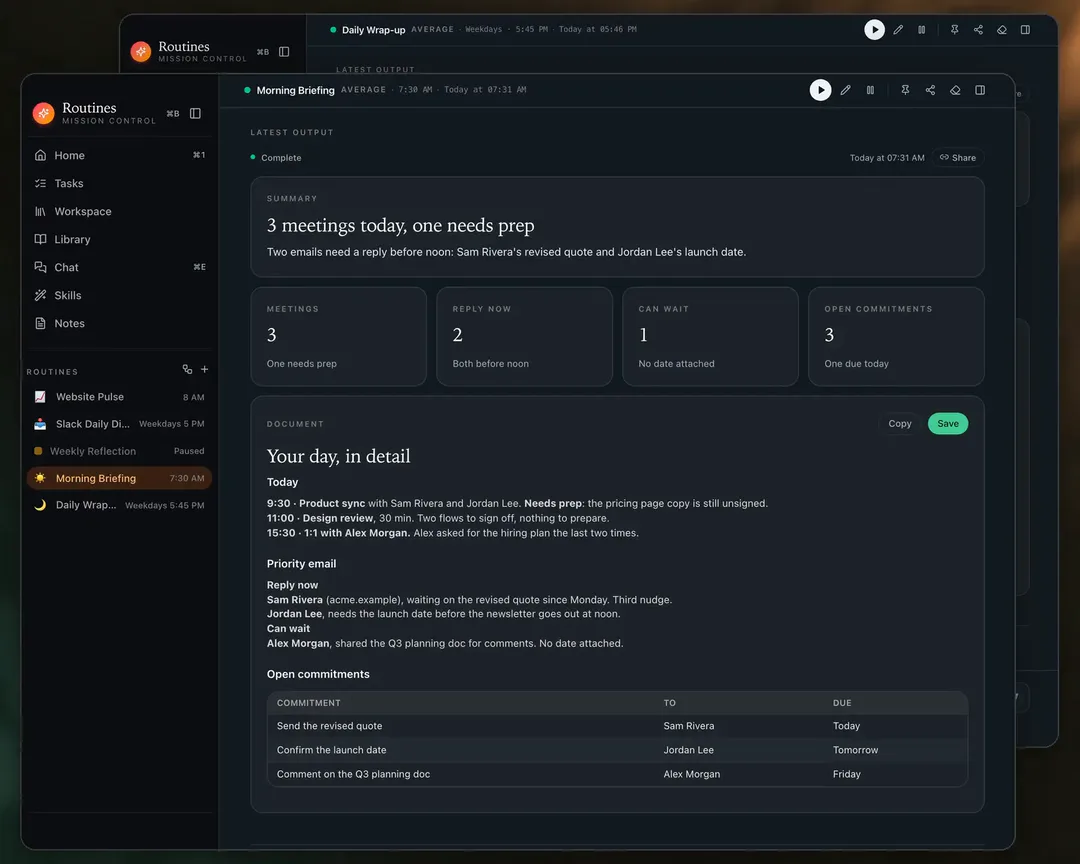Pause the Morning Briefing routine
The image size is (1080, 864).
point(871,90)
